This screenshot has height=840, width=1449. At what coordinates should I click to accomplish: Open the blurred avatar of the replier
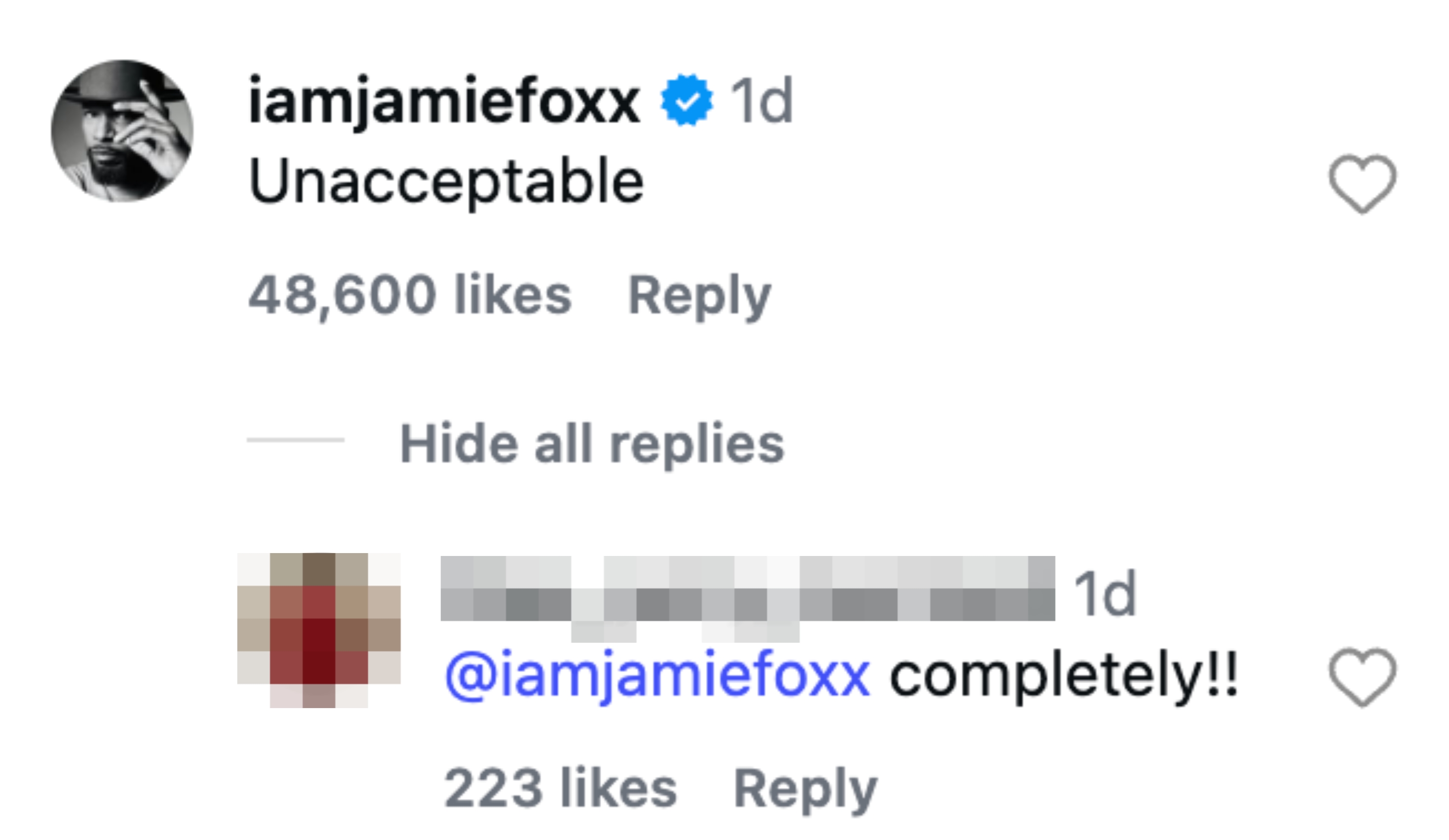318,629
